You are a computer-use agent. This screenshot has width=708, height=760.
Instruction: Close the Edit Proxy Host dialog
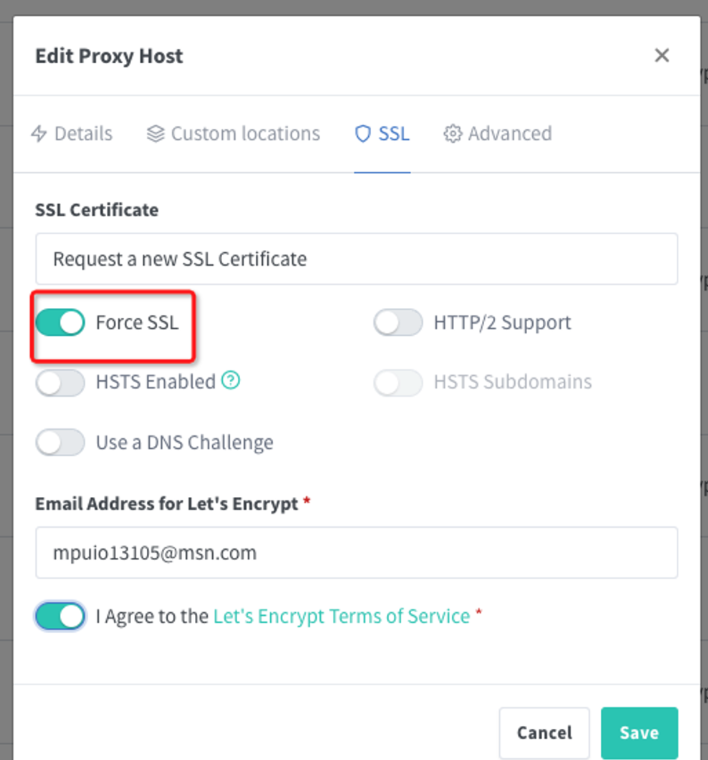(x=661, y=56)
